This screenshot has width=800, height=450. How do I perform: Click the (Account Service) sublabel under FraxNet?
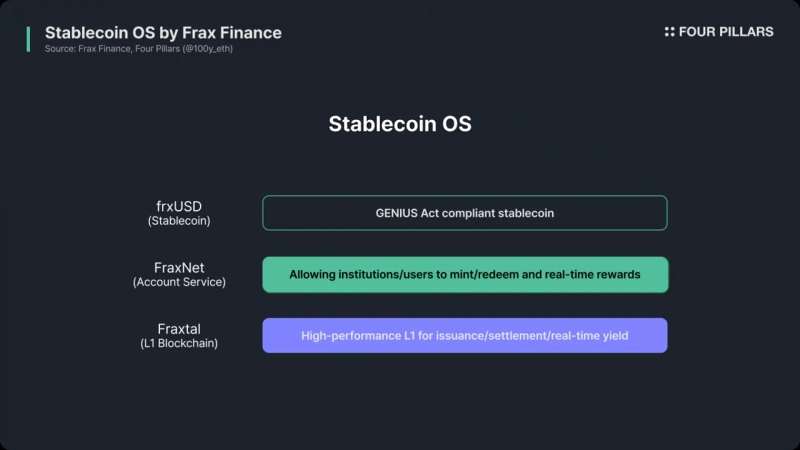pyautogui.click(x=180, y=282)
